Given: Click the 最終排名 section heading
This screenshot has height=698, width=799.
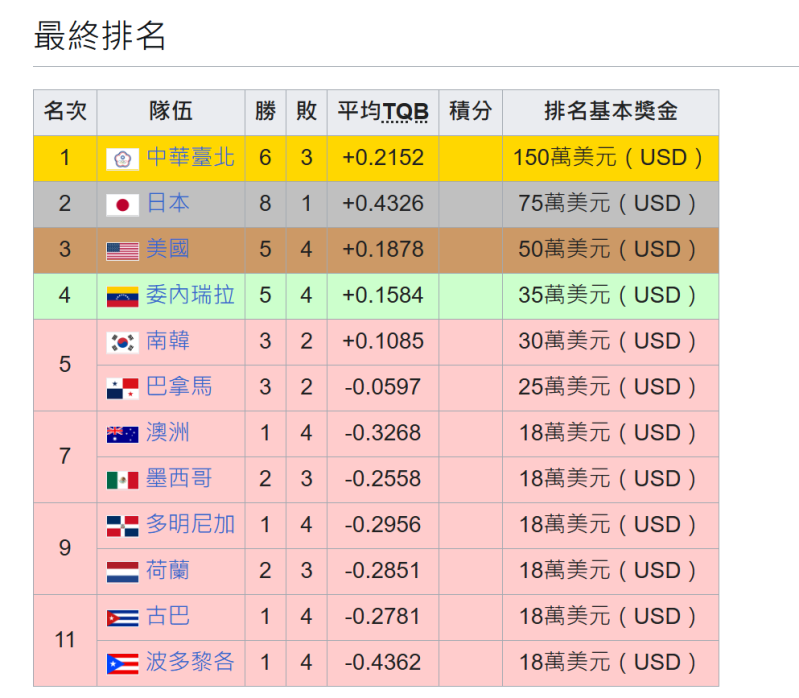Looking at the screenshot, I should 100,36.
